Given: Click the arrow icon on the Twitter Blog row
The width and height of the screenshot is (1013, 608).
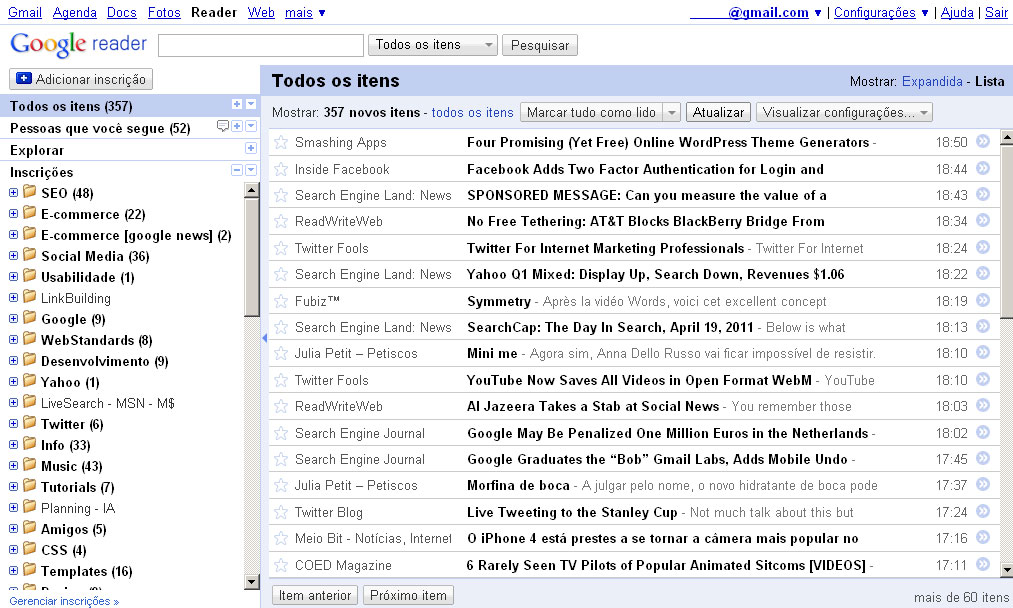Looking at the screenshot, I should tap(982, 512).
